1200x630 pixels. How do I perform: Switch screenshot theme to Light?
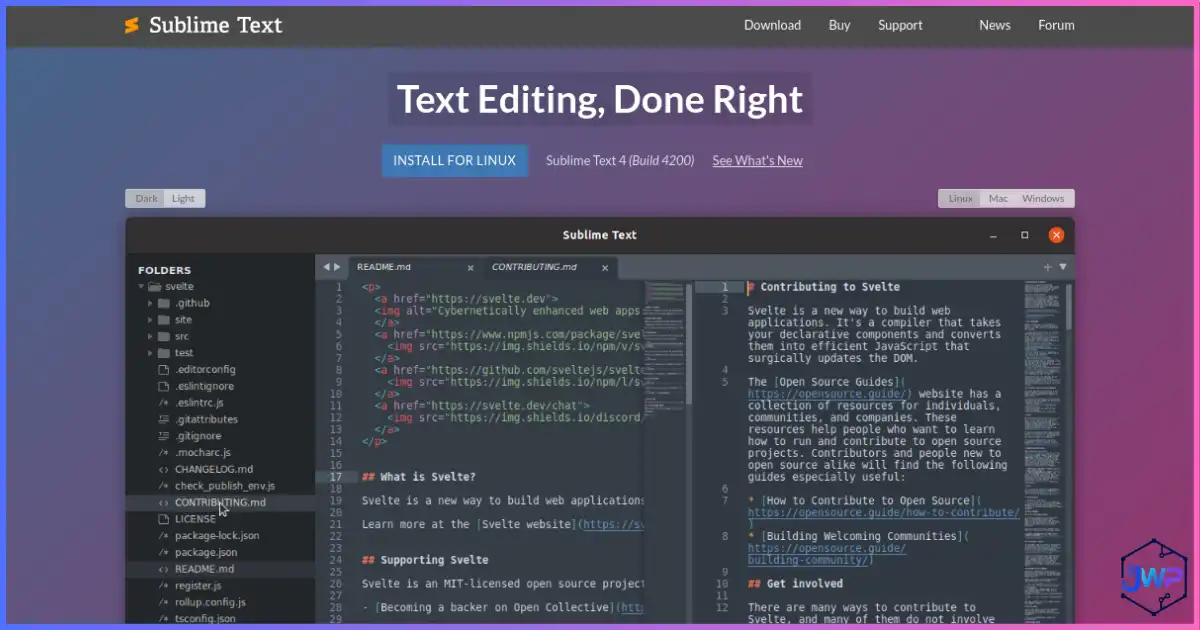click(x=184, y=198)
